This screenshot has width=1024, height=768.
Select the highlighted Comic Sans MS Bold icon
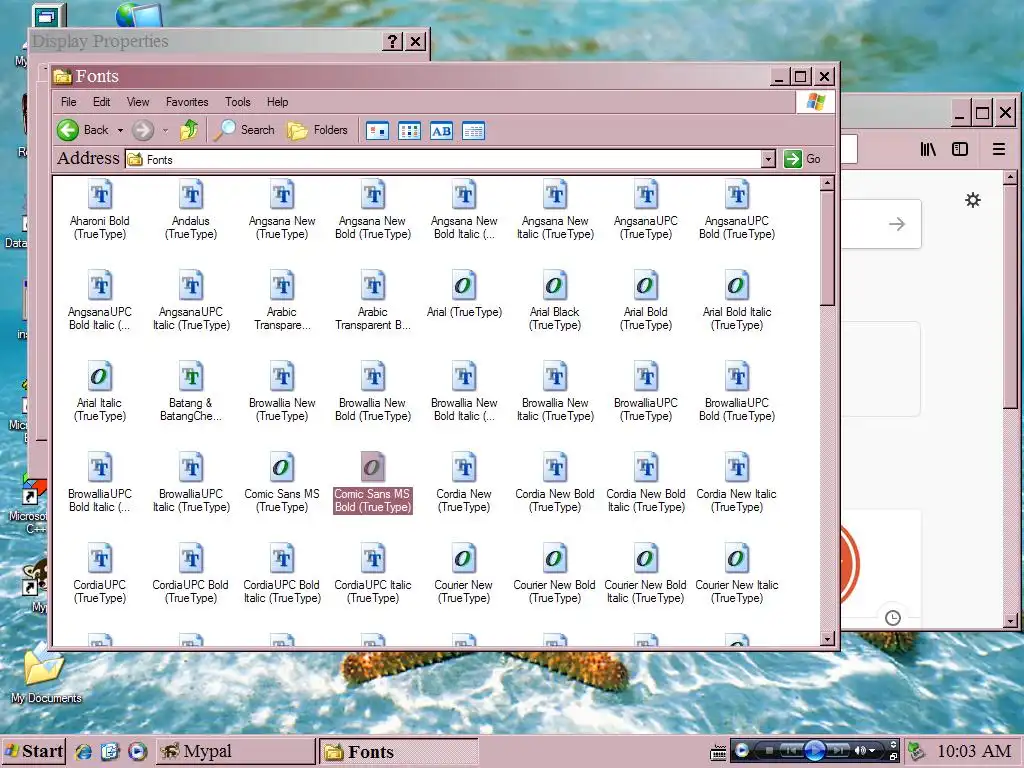click(373, 467)
